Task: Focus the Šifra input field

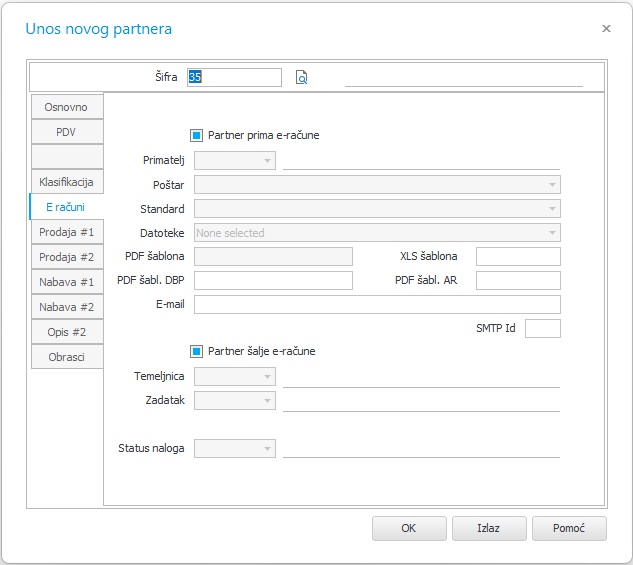Action: pos(234,77)
